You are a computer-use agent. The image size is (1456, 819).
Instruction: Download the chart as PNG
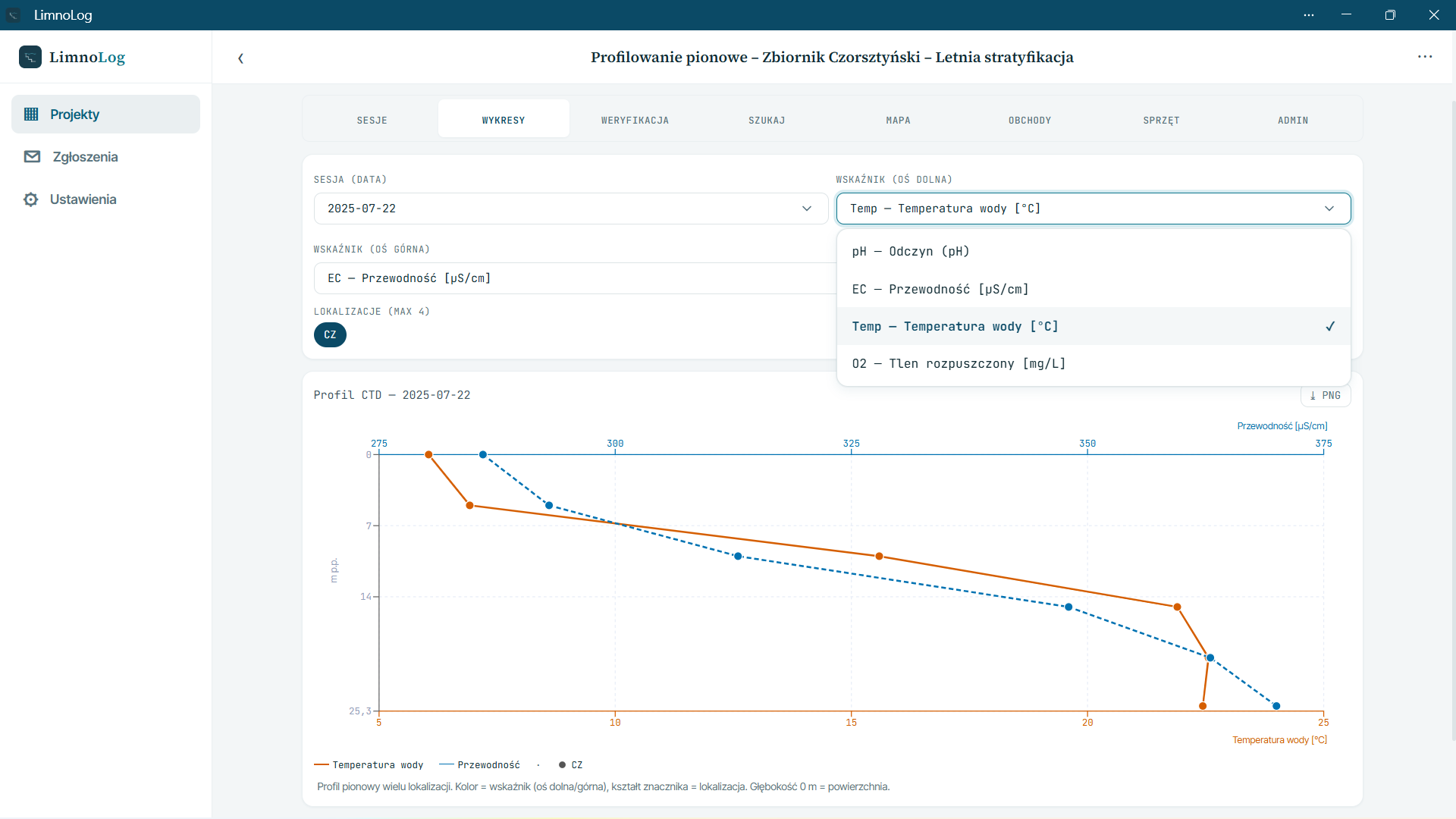pyautogui.click(x=1326, y=395)
